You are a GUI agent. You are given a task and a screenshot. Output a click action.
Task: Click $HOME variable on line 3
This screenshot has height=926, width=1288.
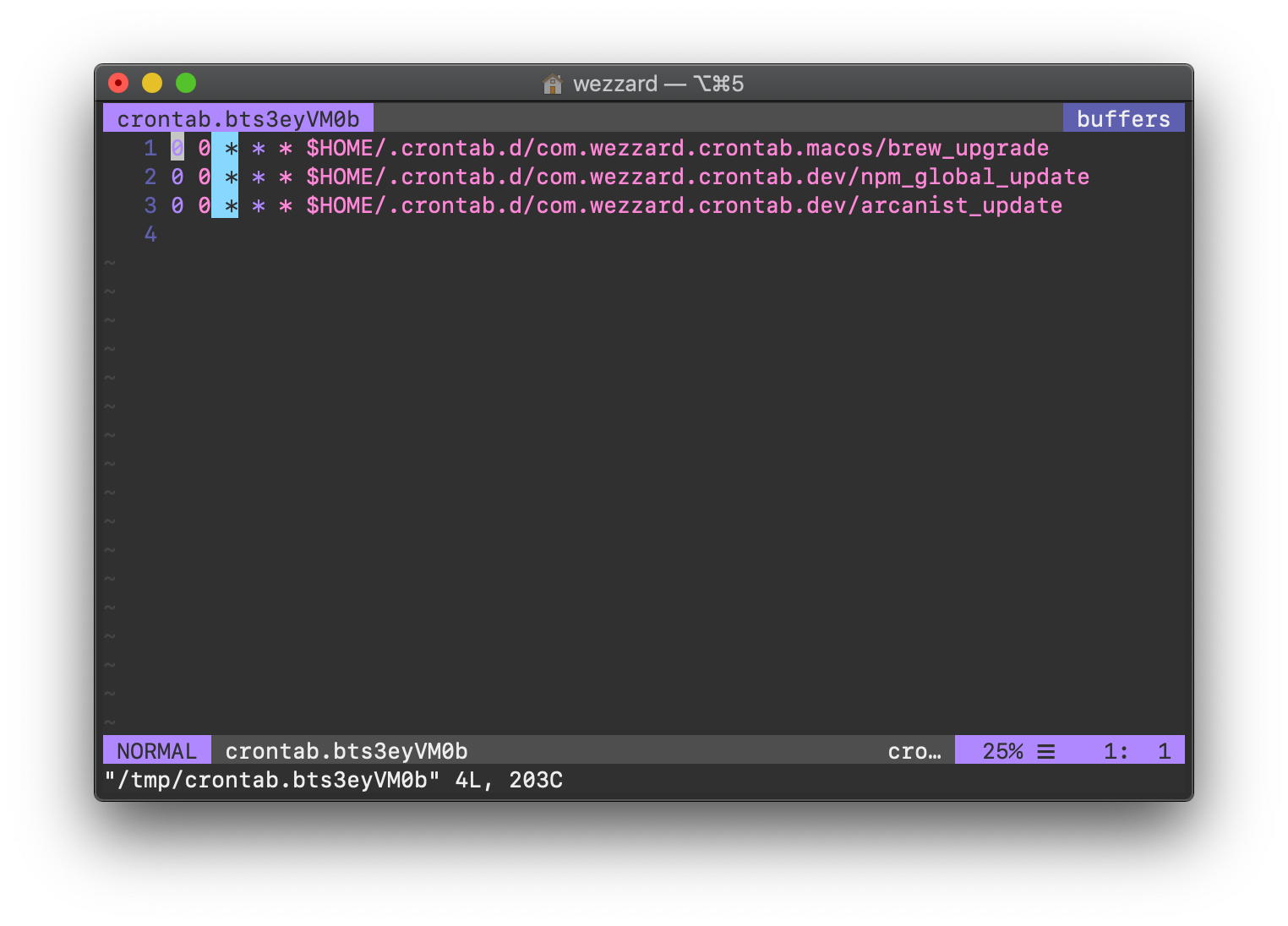coord(340,206)
